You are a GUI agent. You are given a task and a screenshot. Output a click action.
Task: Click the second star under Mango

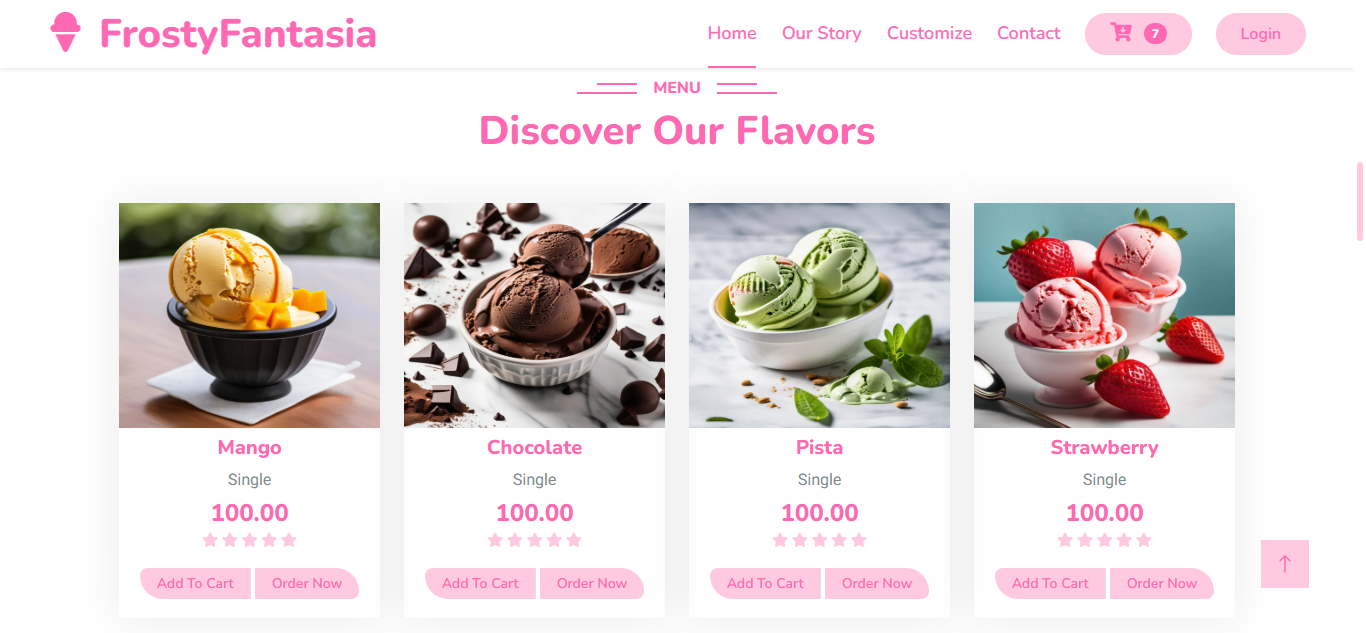tap(230, 540)
